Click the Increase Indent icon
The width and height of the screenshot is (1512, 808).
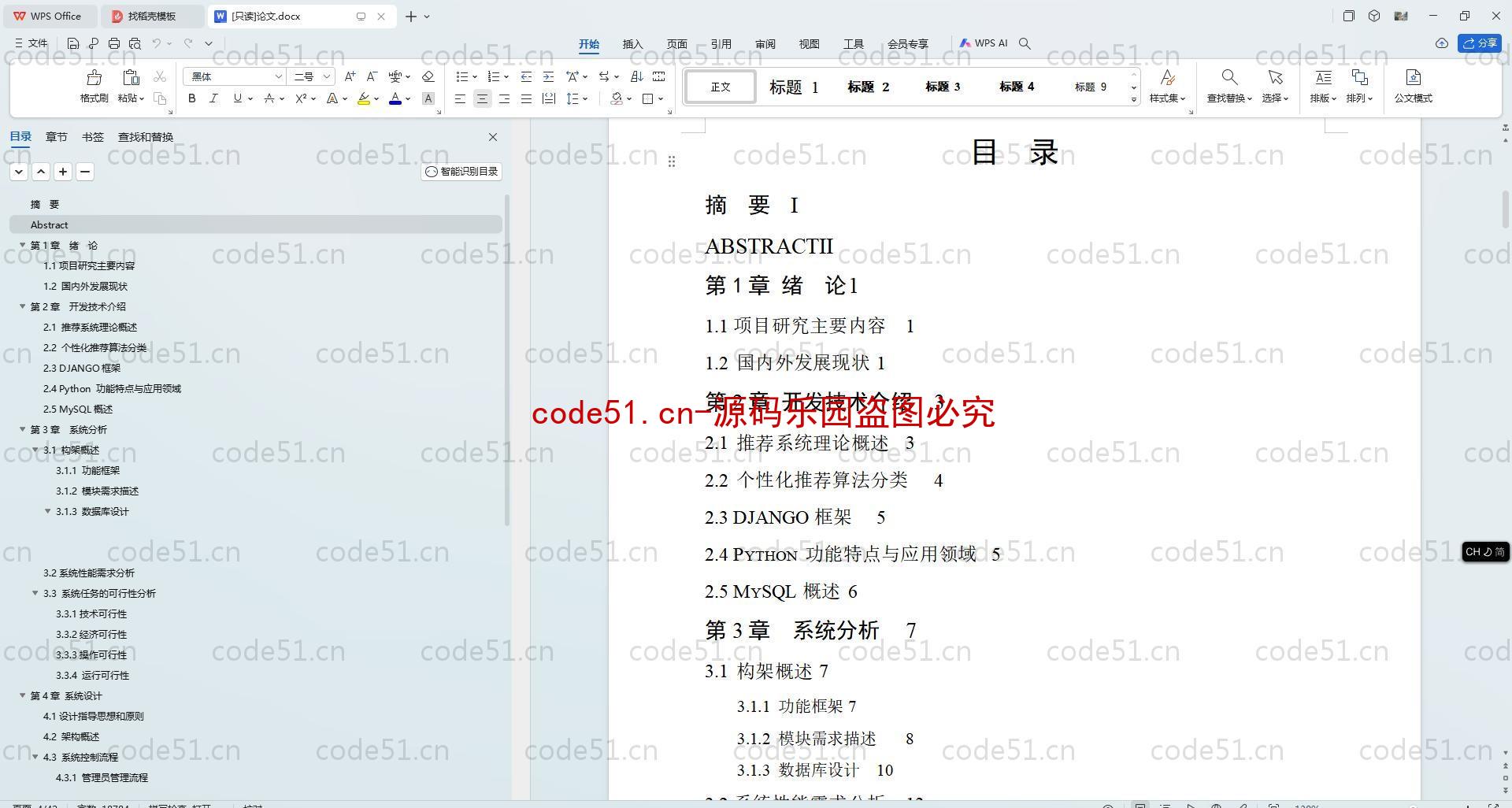[548, 76]
